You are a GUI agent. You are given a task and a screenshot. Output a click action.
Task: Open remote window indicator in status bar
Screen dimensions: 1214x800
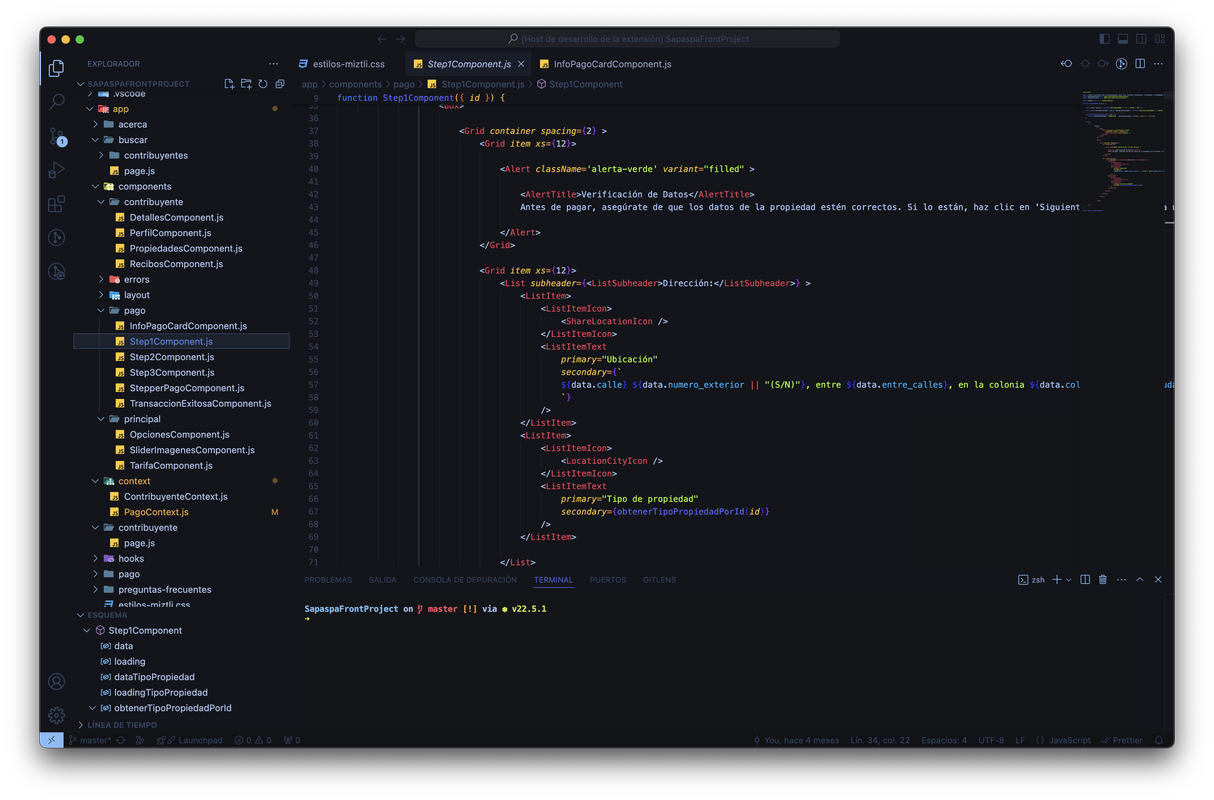tap(52, 740)
